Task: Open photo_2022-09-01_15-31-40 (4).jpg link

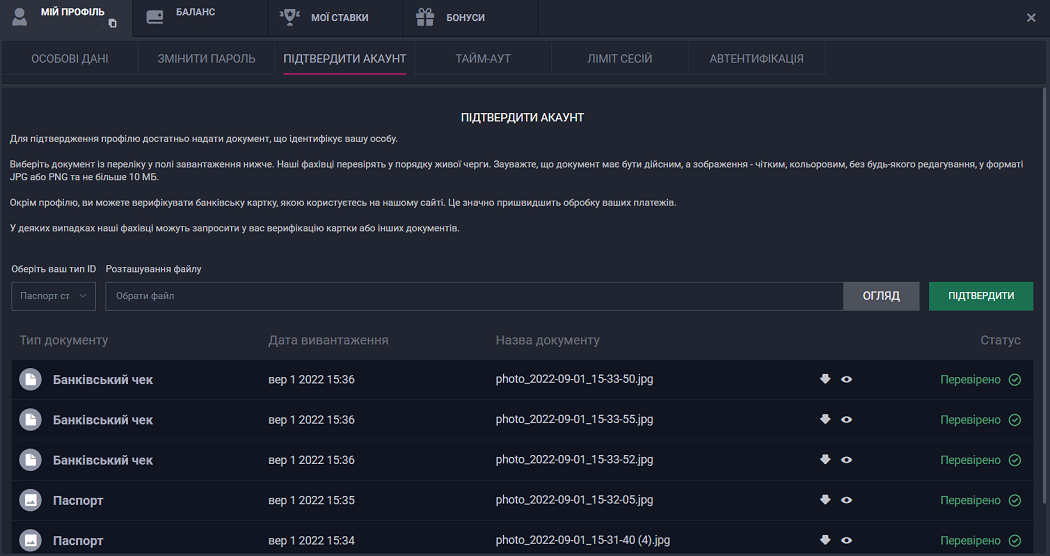Action: [x=582, y=540]
